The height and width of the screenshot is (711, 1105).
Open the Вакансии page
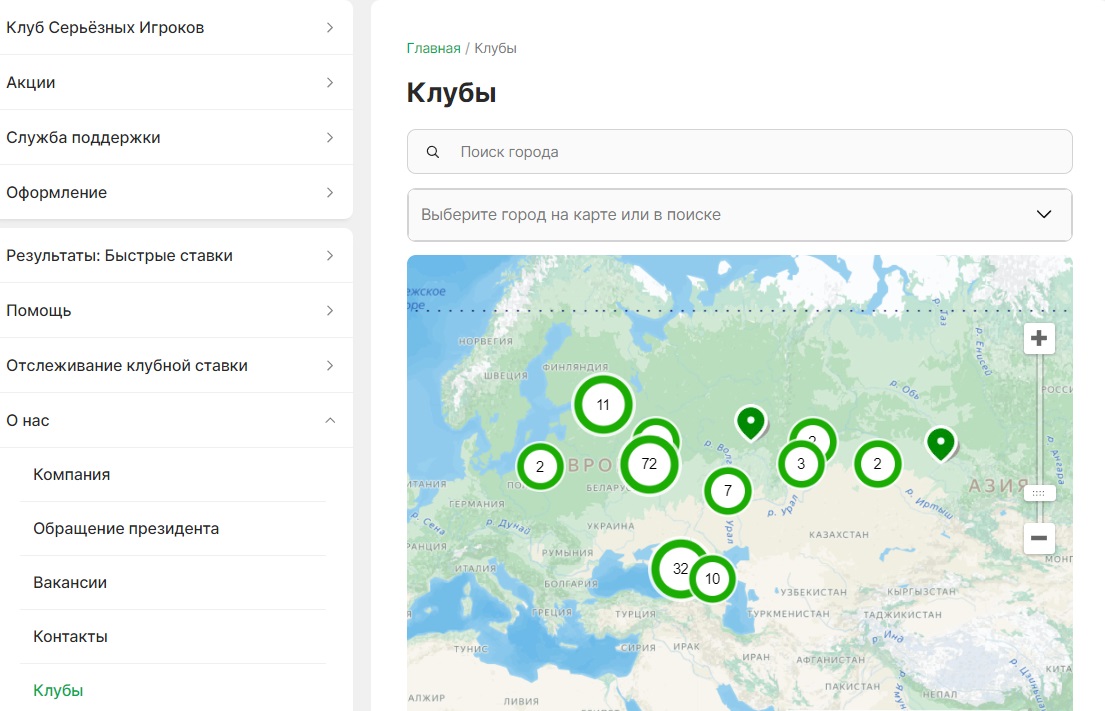click(173, 583)
